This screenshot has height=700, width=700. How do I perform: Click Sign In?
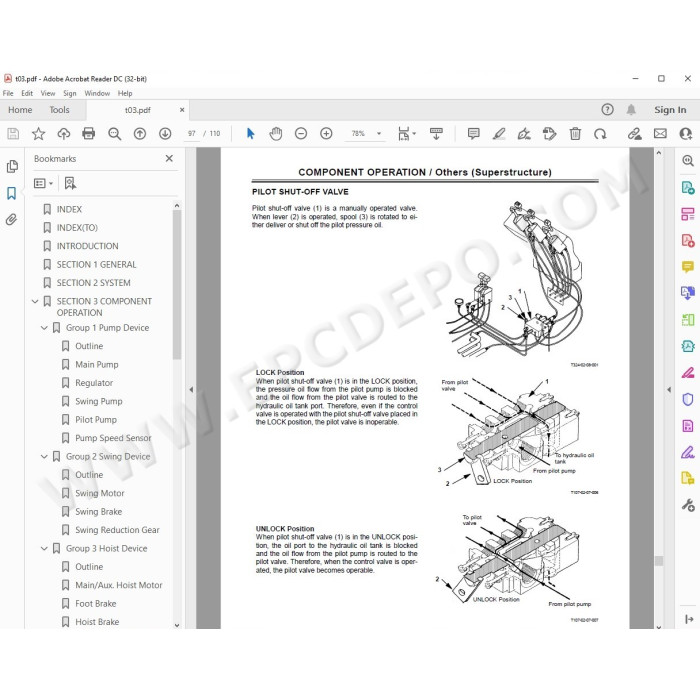pyautogui.click(x=670, y=110)
